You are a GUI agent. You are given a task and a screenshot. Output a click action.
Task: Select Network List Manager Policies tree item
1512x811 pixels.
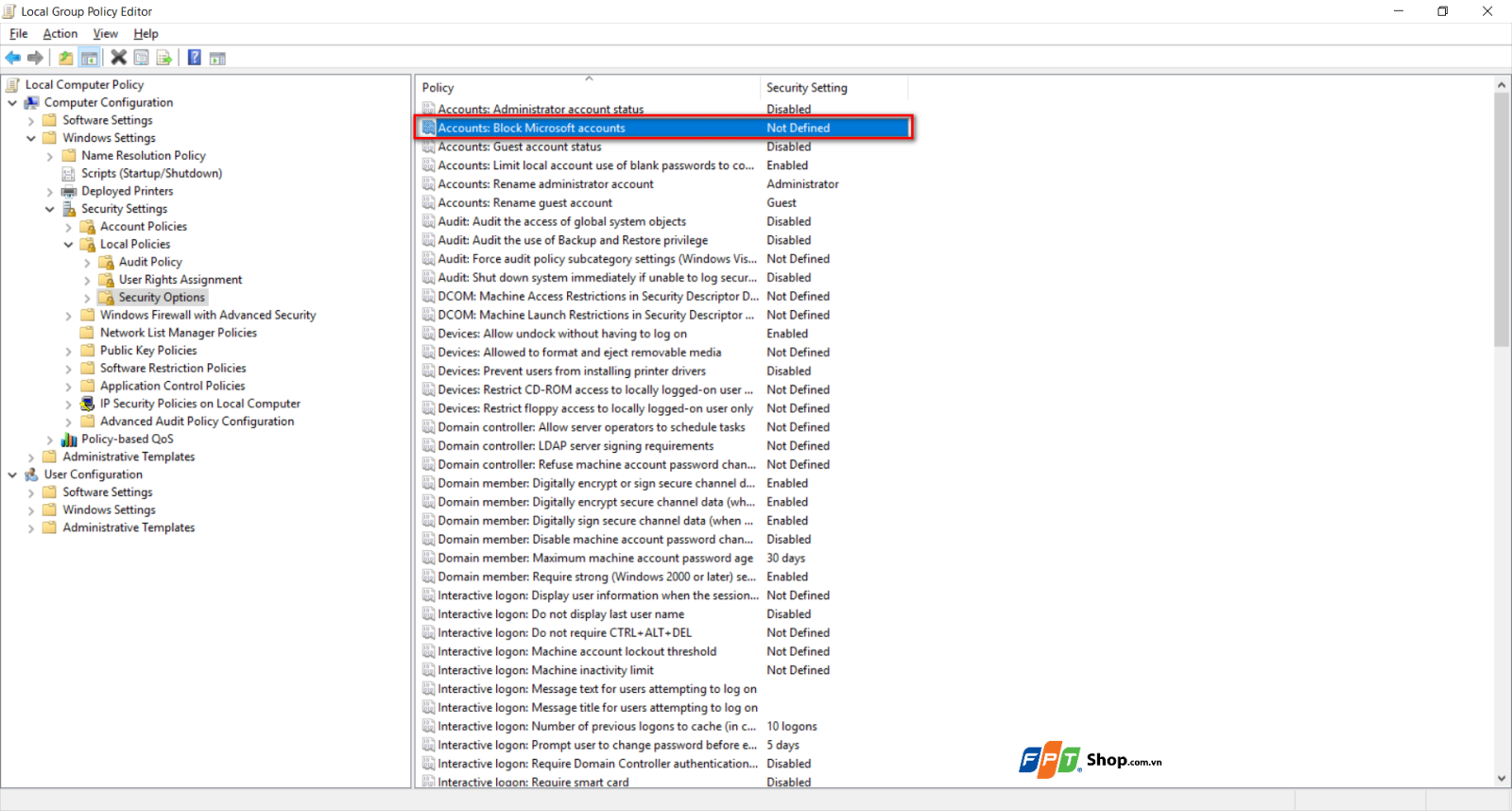tap(179, 333)
